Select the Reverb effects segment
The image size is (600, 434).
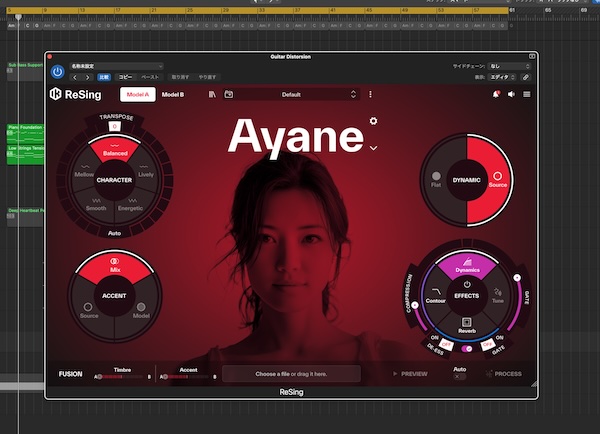click(466, 326)
